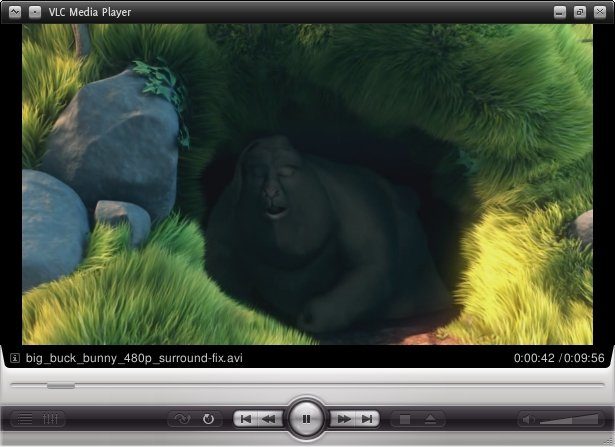Open the playlist panel
The image size is (615, 447).
[x=25, y=419]
